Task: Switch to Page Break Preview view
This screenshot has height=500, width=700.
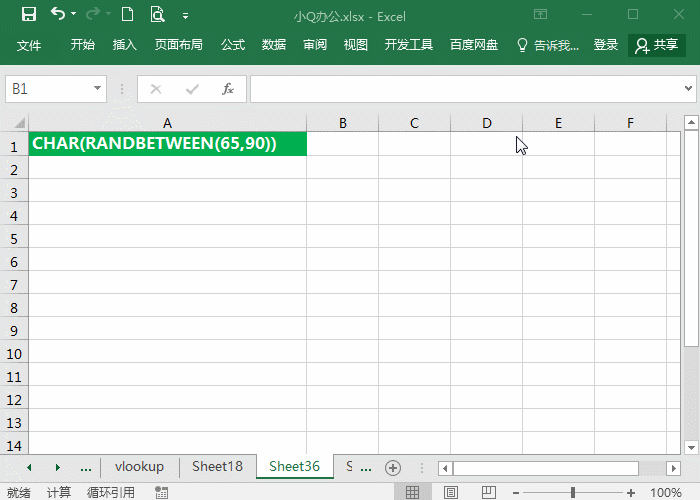Action: tap(489, 492)
